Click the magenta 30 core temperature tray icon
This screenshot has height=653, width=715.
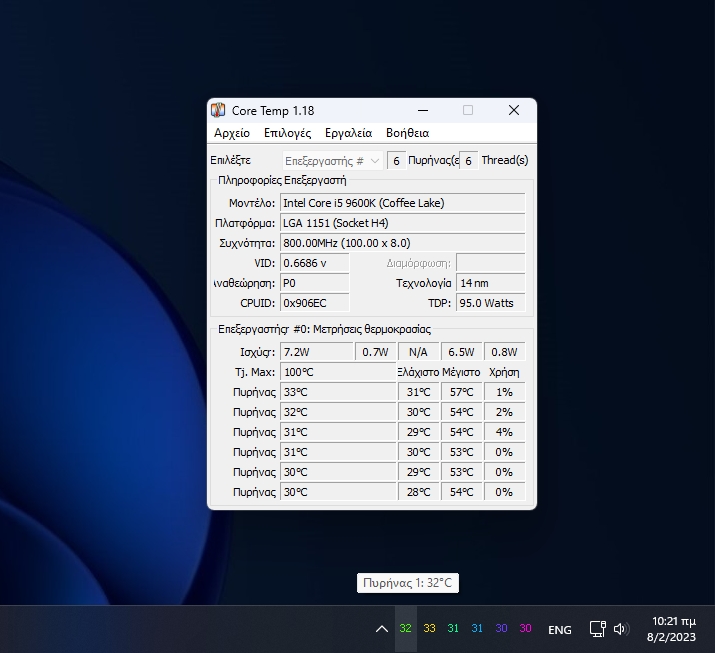click(526, 629)
